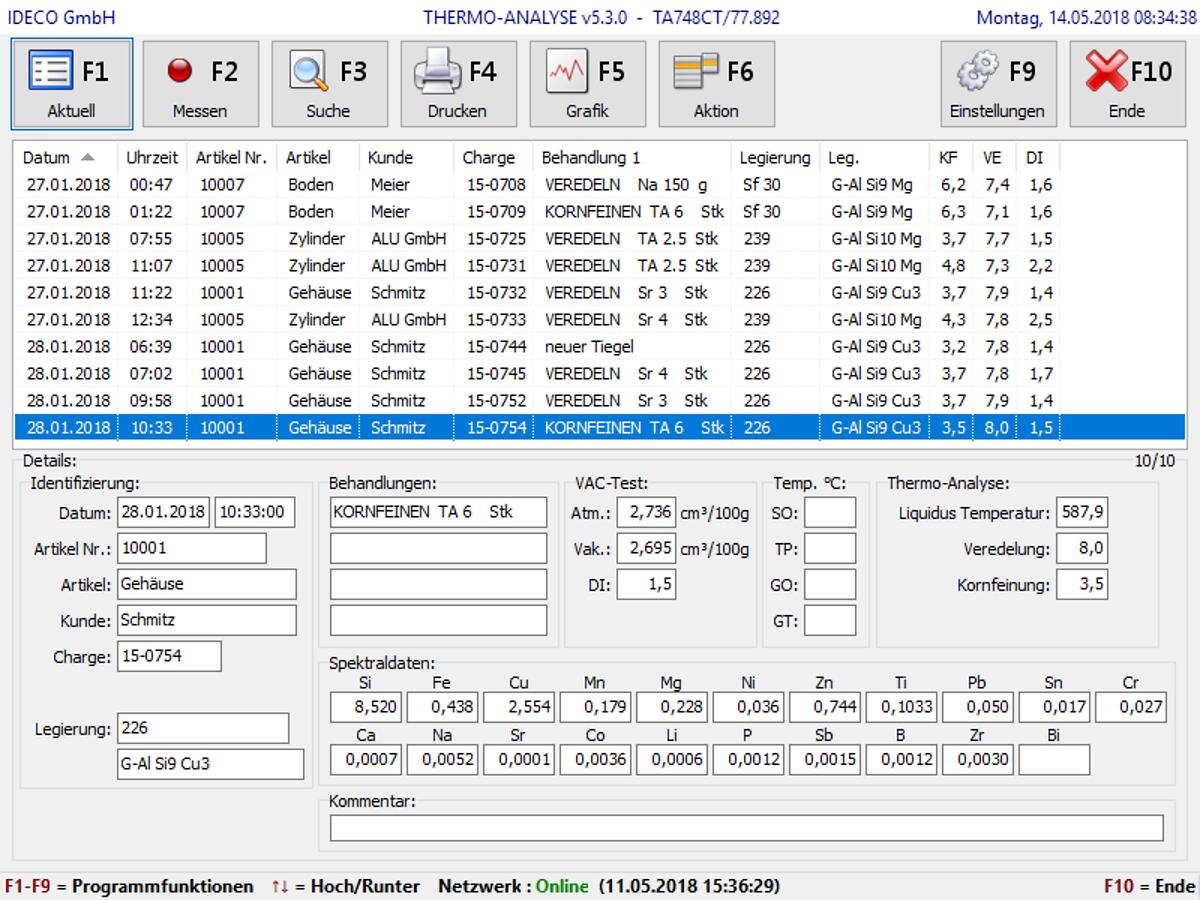Open the F1 Aktuell list view
The height and width of the screenshot is (900, 1200).
[71, 84]
